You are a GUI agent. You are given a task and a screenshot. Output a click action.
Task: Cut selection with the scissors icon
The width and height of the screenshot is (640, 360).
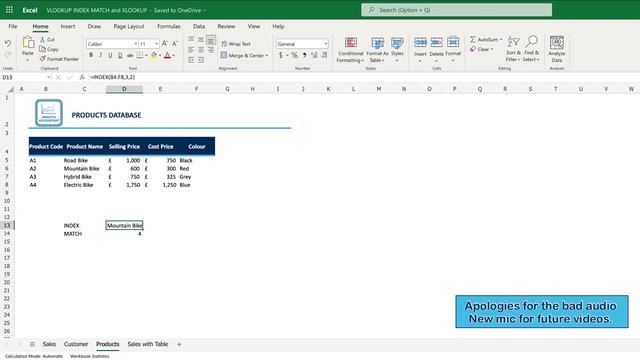(42, 39)
